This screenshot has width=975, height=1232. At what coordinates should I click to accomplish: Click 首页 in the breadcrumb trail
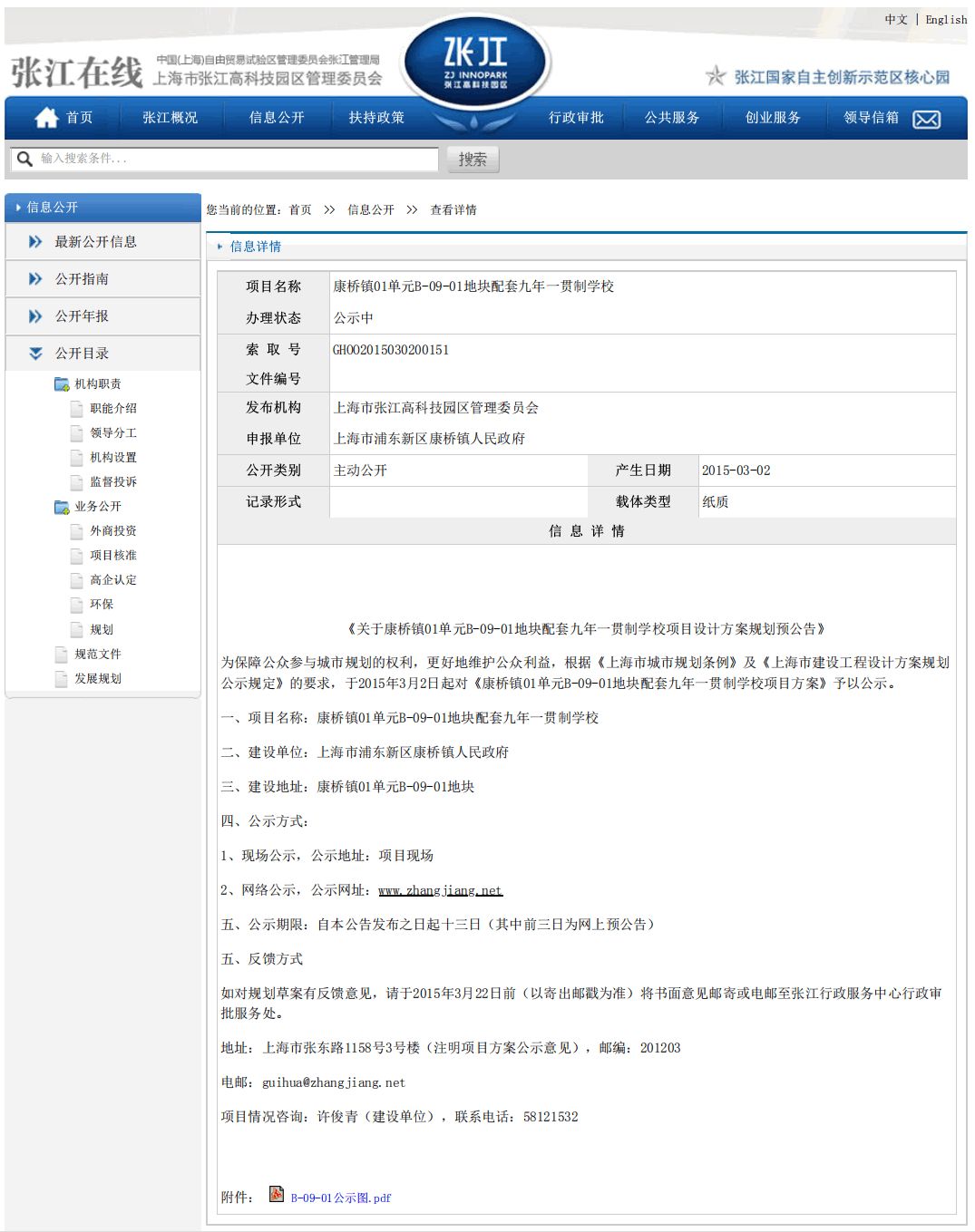point(300,210)
